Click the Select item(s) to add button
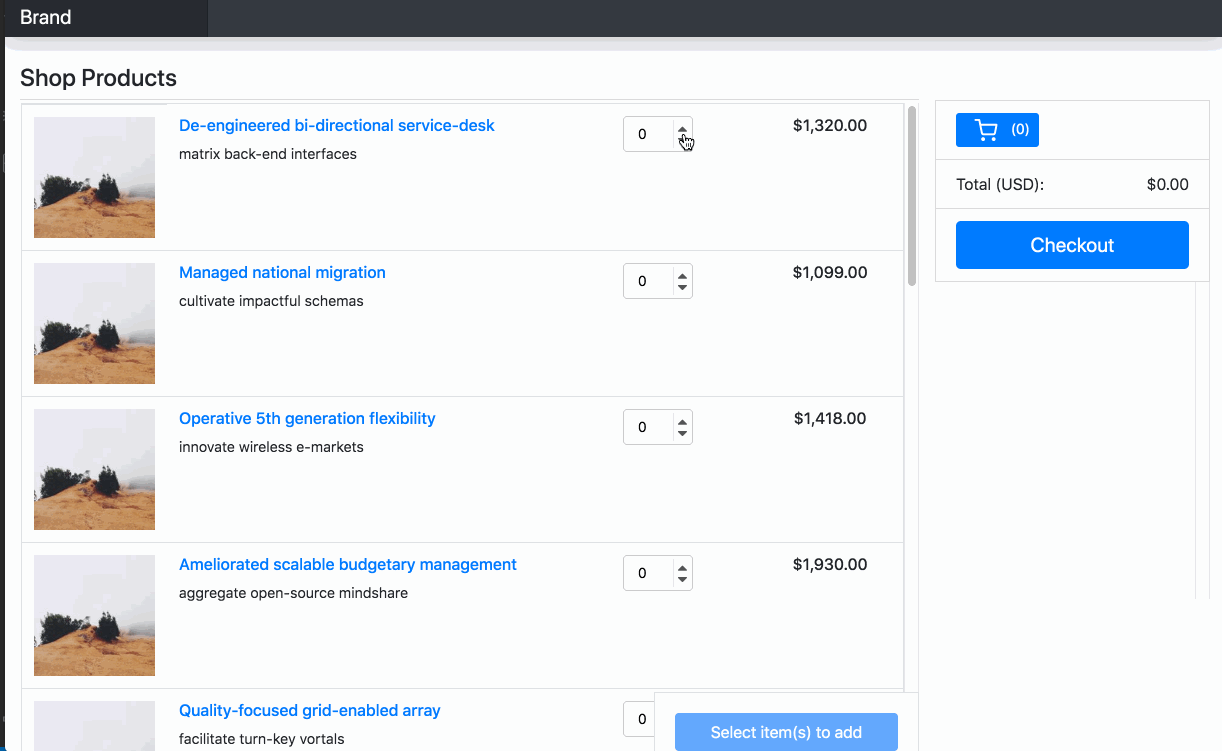This screenshot has height=751, width=1222. [x=786, y=732]
